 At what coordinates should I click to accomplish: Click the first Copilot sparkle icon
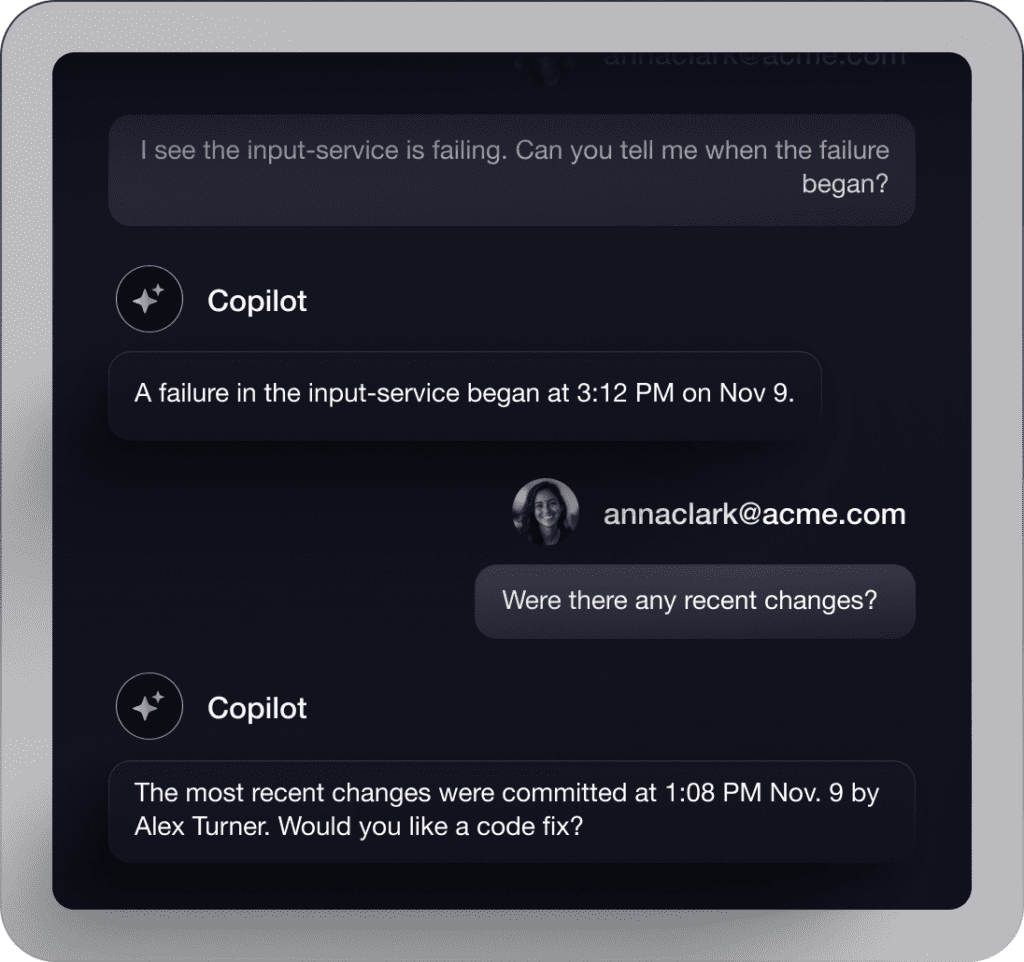click(x=149, y=299)
